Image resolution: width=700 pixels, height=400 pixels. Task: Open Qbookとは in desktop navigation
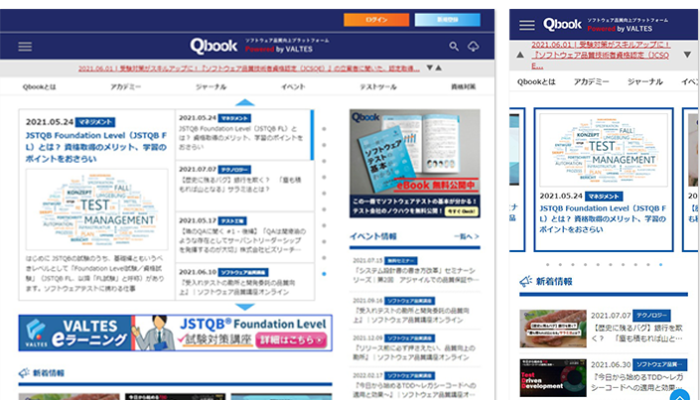[39, 87]
